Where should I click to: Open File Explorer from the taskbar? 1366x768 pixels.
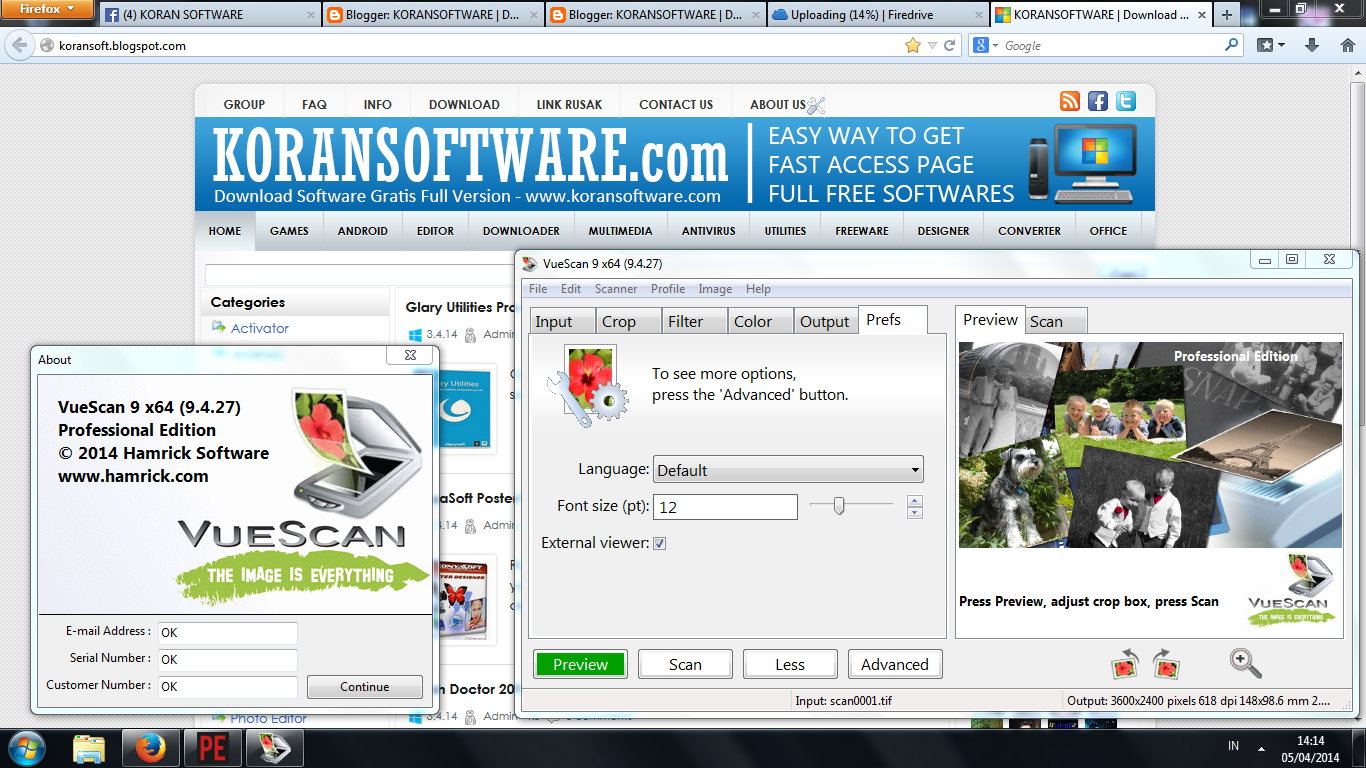point(89,748)
